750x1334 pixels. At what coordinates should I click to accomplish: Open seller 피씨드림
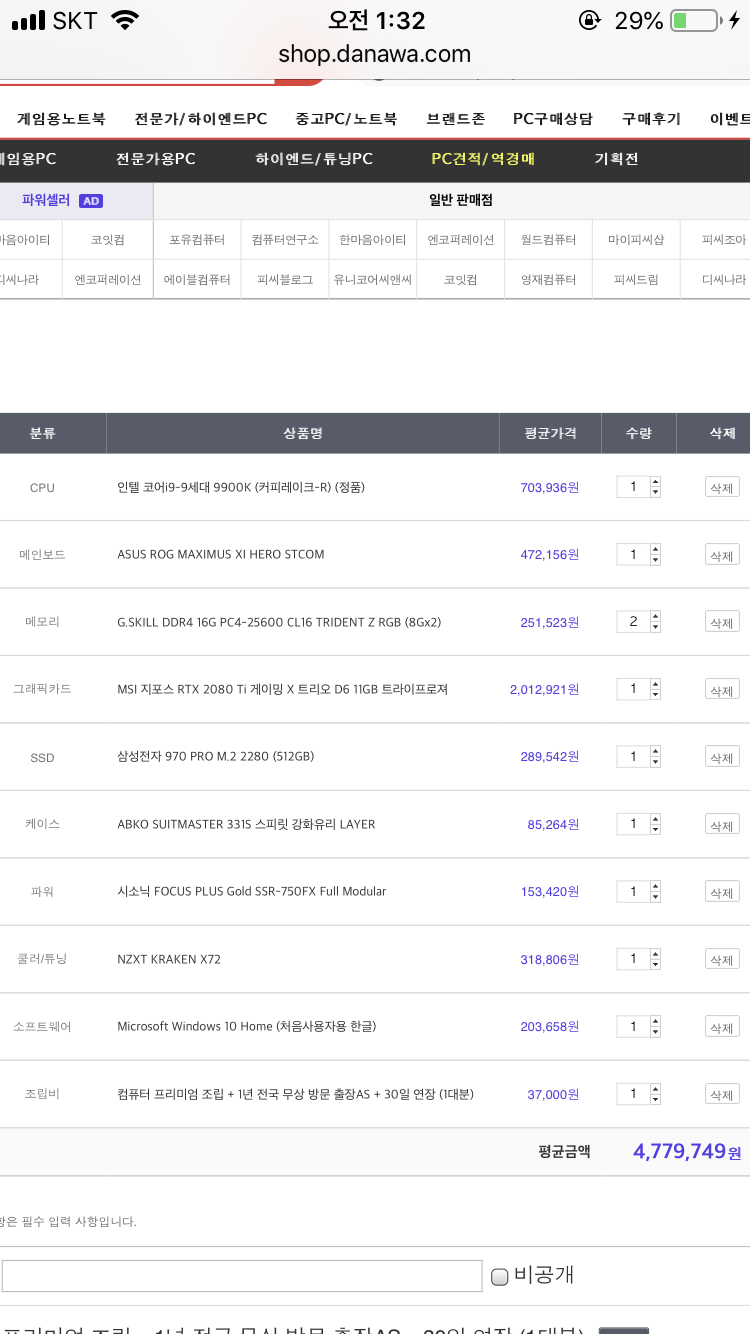click(x=636, y=280)
